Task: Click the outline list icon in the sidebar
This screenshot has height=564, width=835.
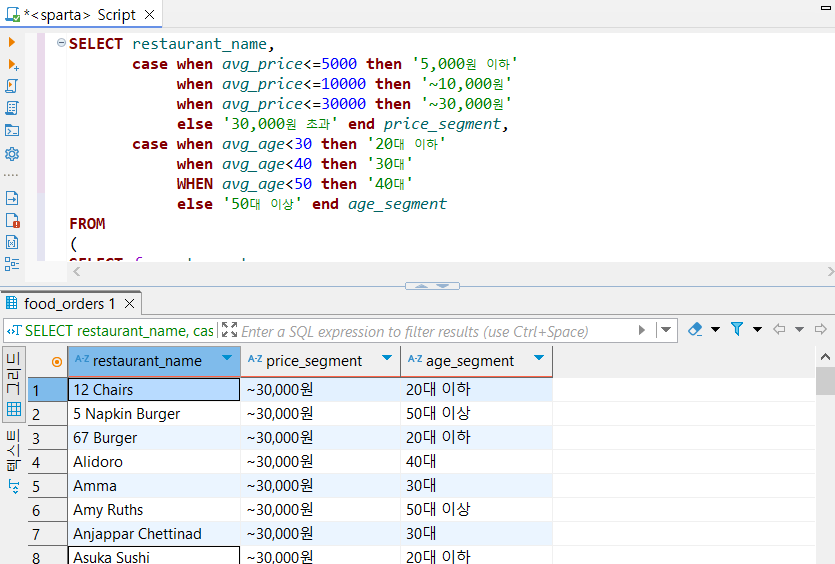Action: click(x=12, y=264)
